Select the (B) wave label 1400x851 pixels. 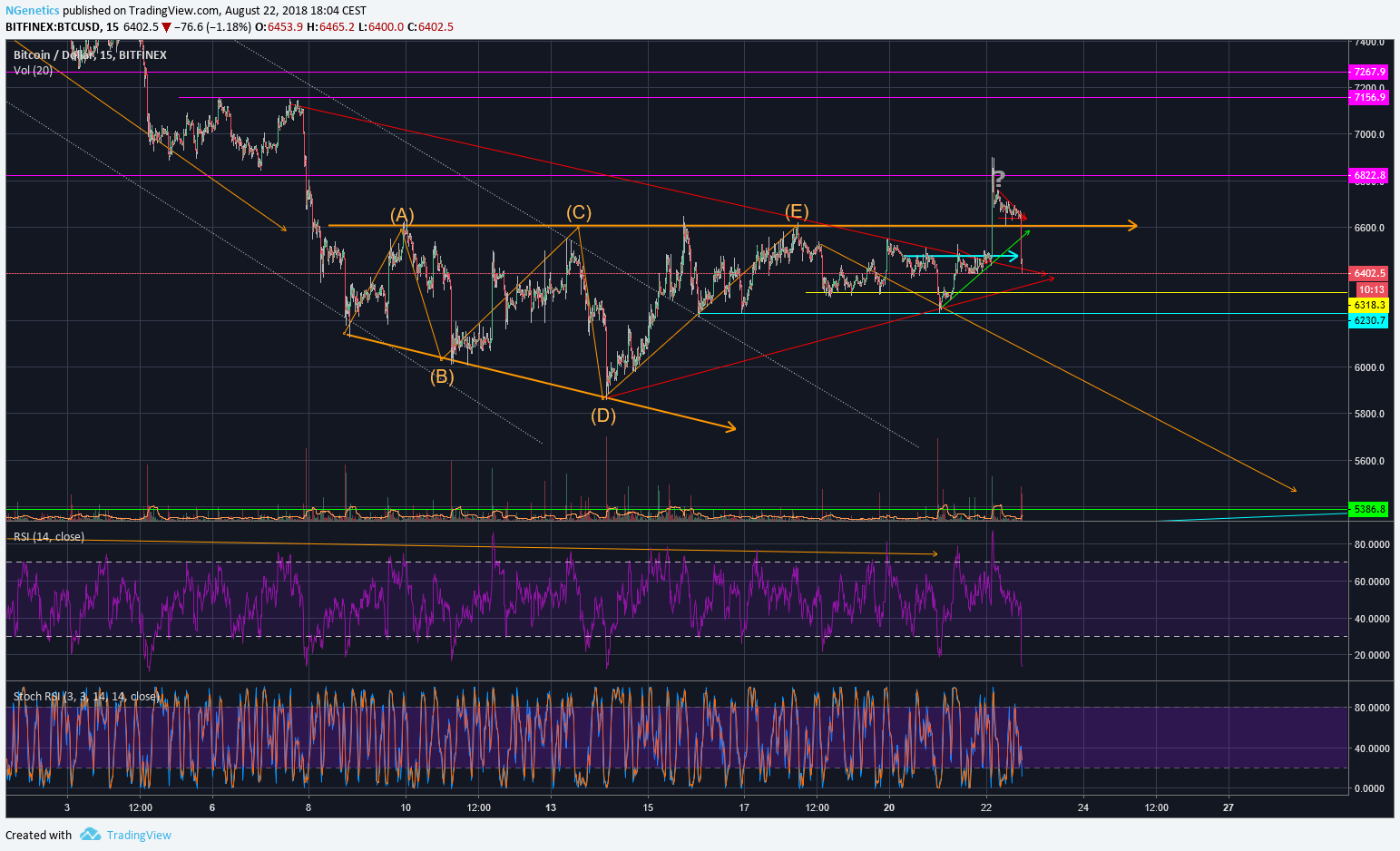point(442,377)
